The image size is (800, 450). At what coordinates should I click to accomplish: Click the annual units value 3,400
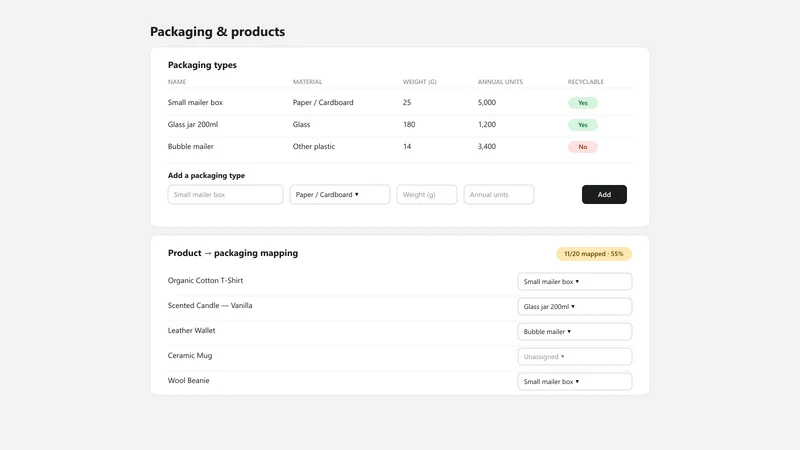tap(487, 146)
